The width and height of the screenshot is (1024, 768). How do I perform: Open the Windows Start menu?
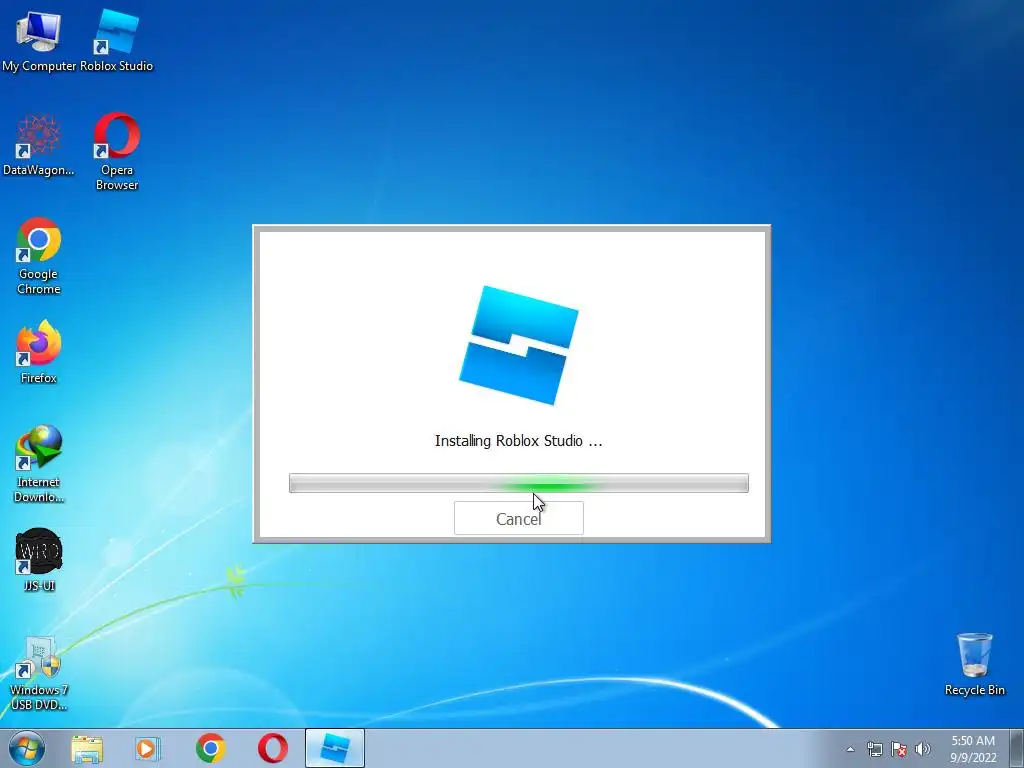tap(27, 748)
